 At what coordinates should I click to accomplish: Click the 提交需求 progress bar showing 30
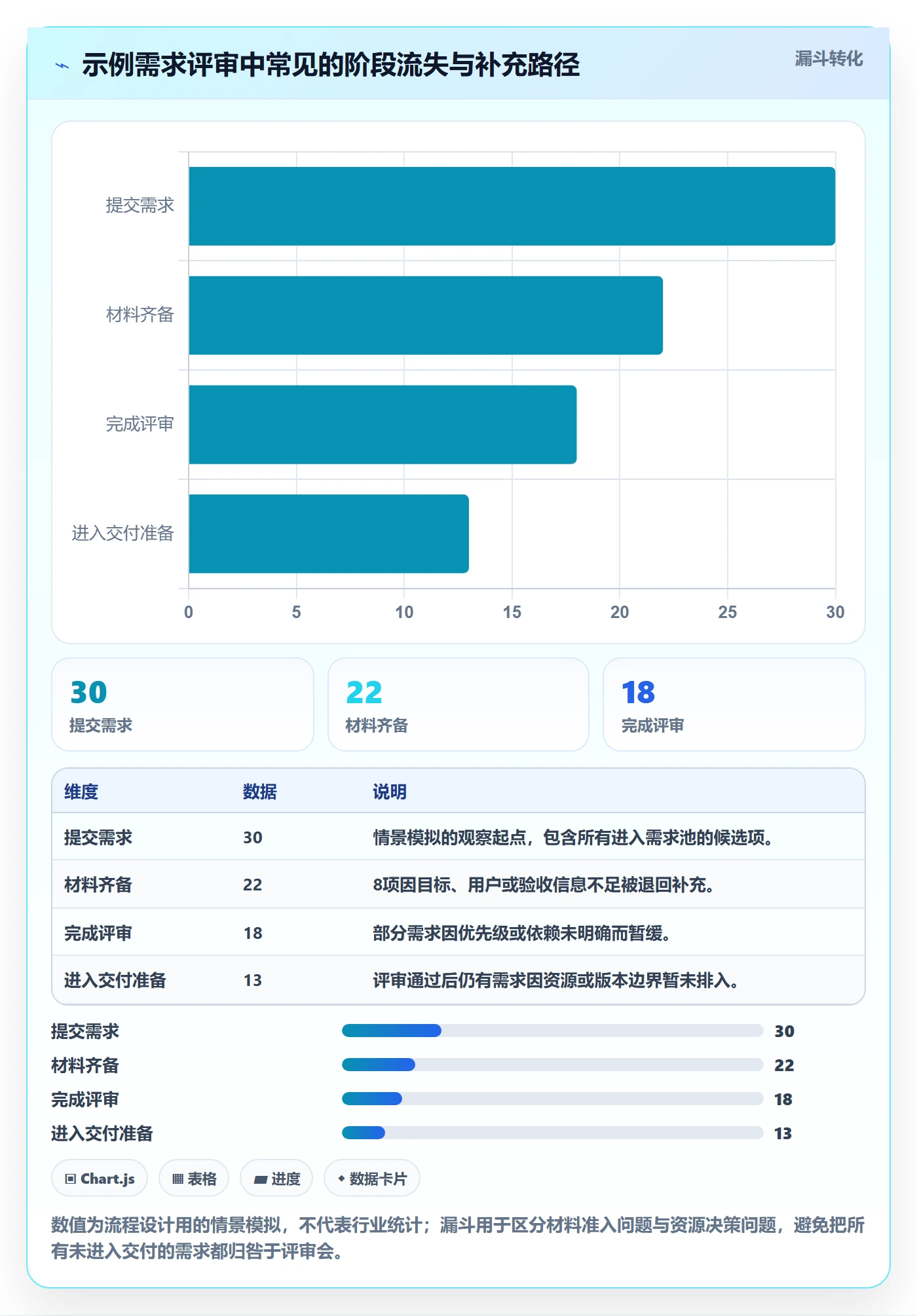pos(552,1031)
